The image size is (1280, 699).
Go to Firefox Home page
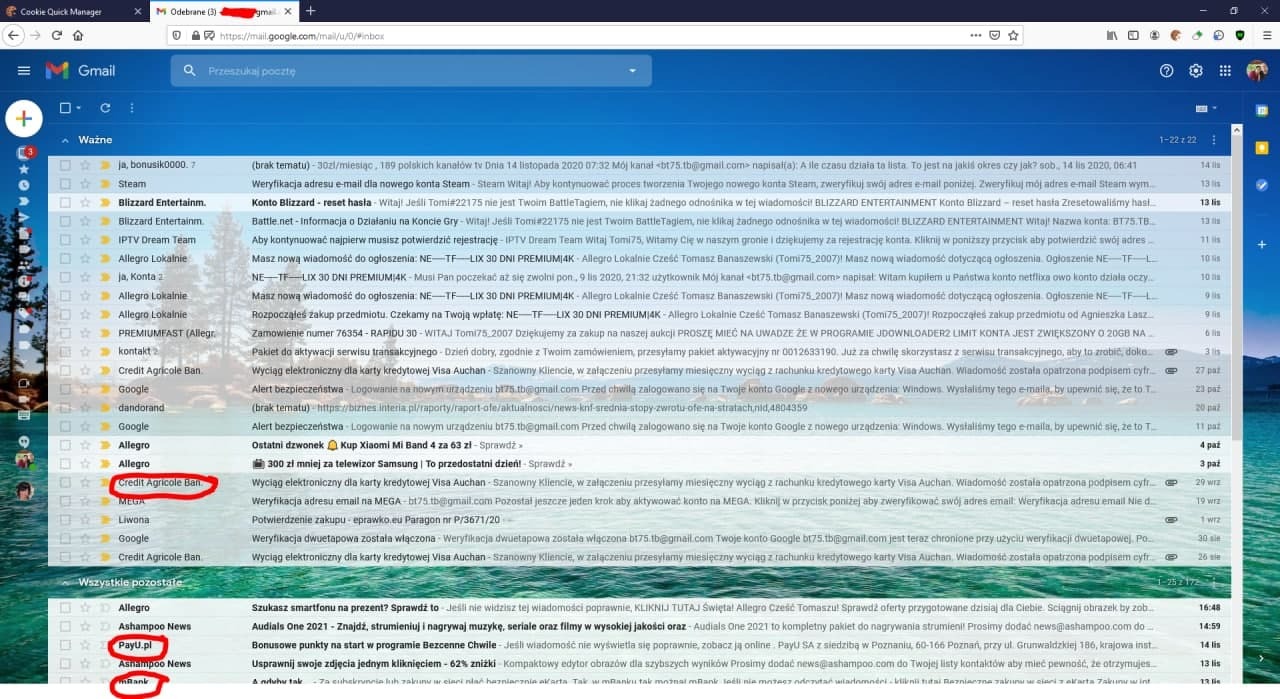coord(78,35)
